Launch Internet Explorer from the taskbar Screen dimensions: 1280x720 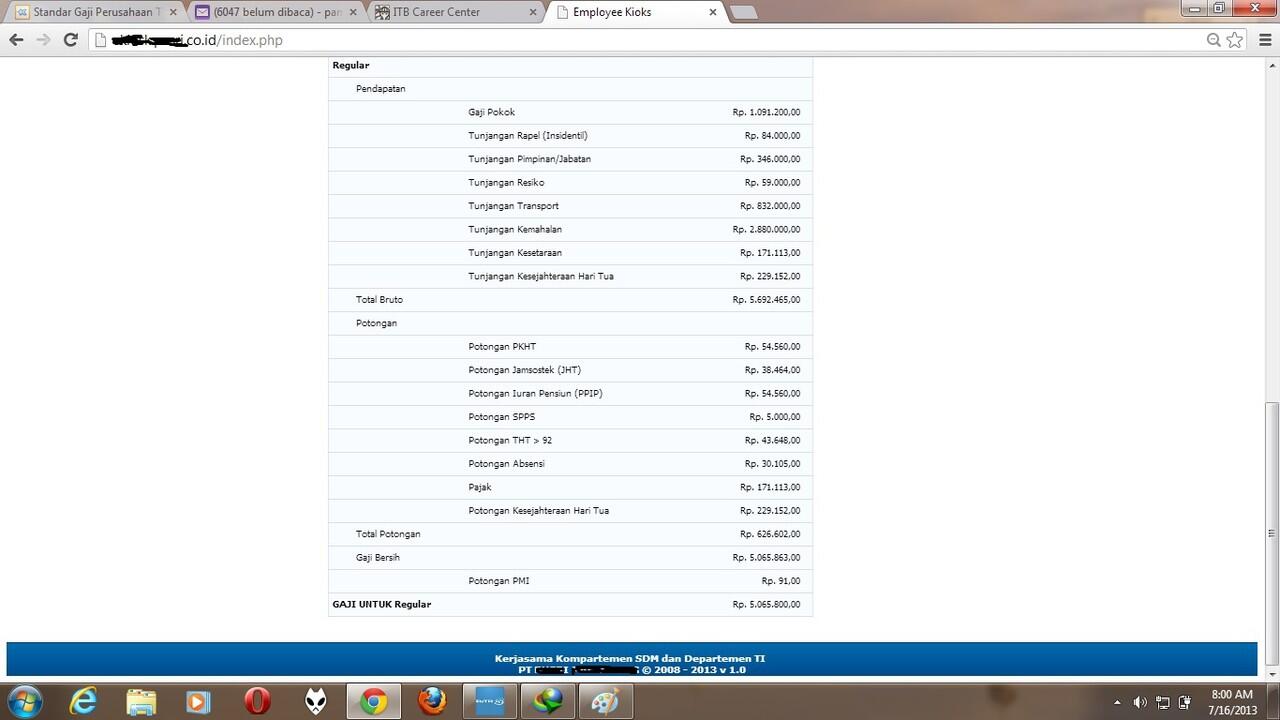(x=82, y=701)
